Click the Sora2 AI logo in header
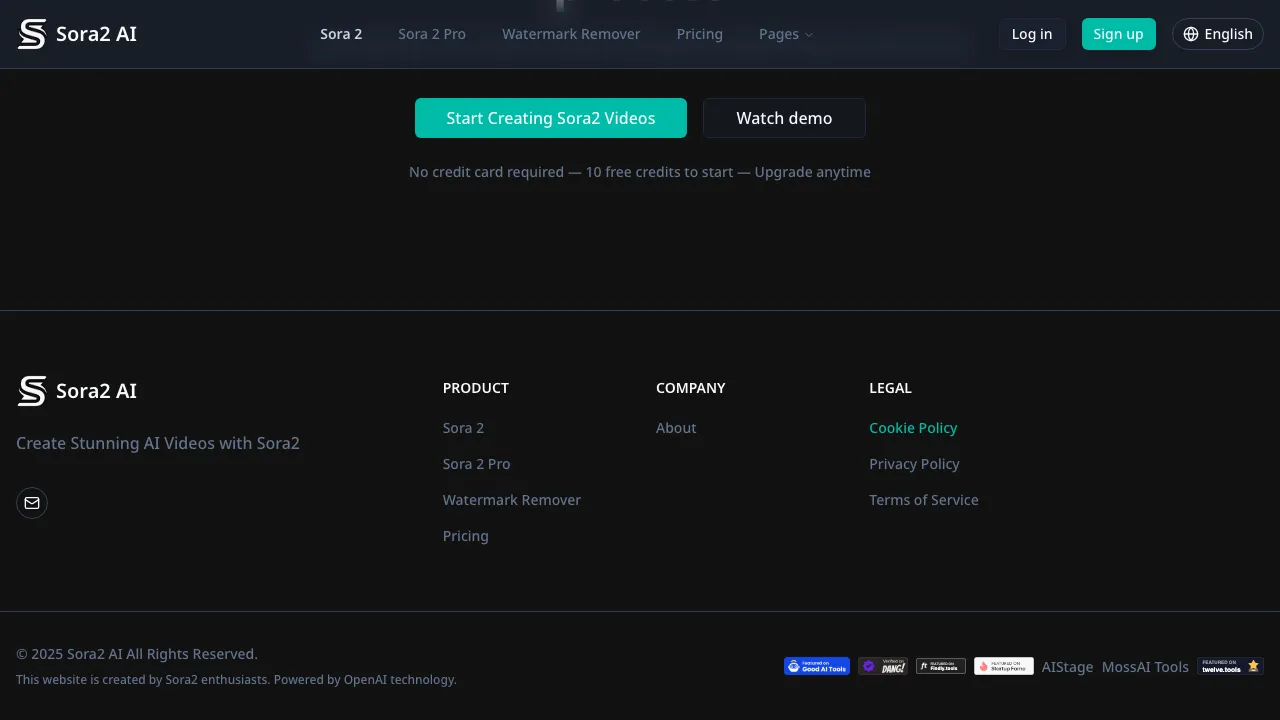This screenshot has height=720, width=1280. click(77, 33)
